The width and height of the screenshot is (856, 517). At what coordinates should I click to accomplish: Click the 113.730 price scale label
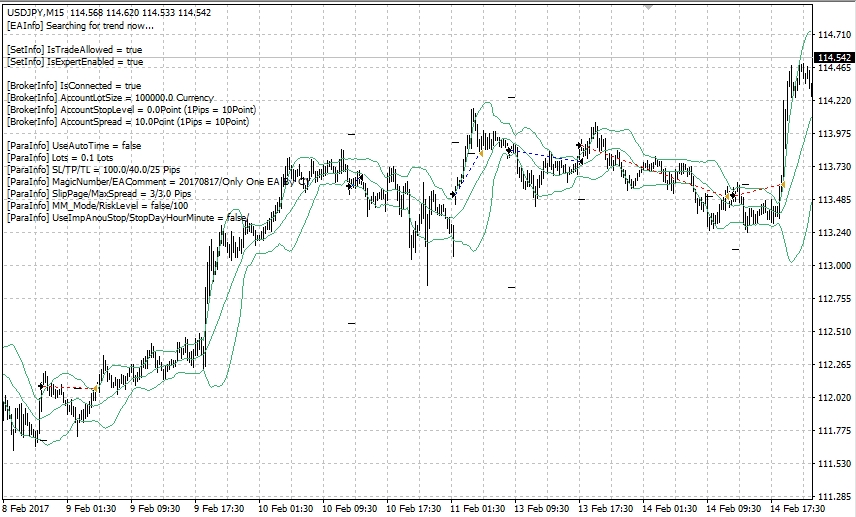(x=834, y=167)
